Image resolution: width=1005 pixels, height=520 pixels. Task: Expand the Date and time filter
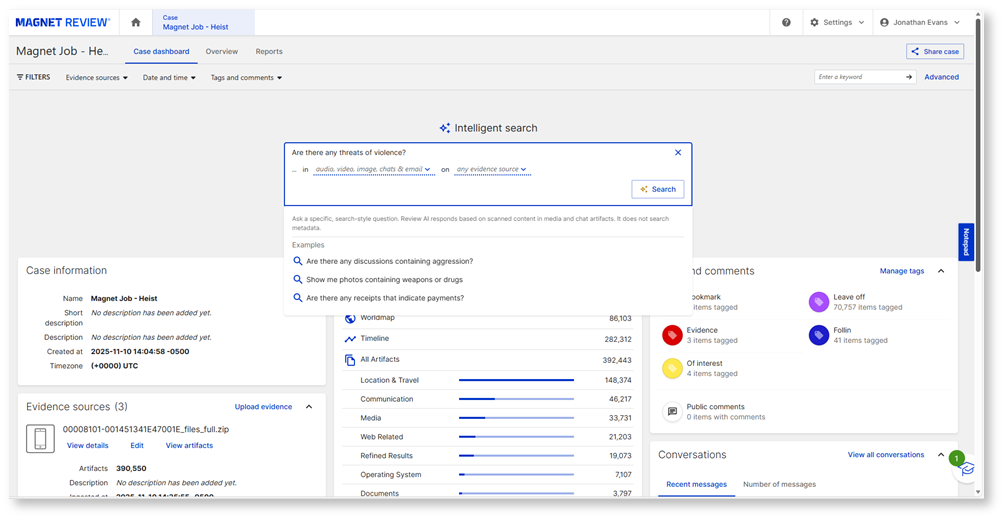tap(169, 78)
